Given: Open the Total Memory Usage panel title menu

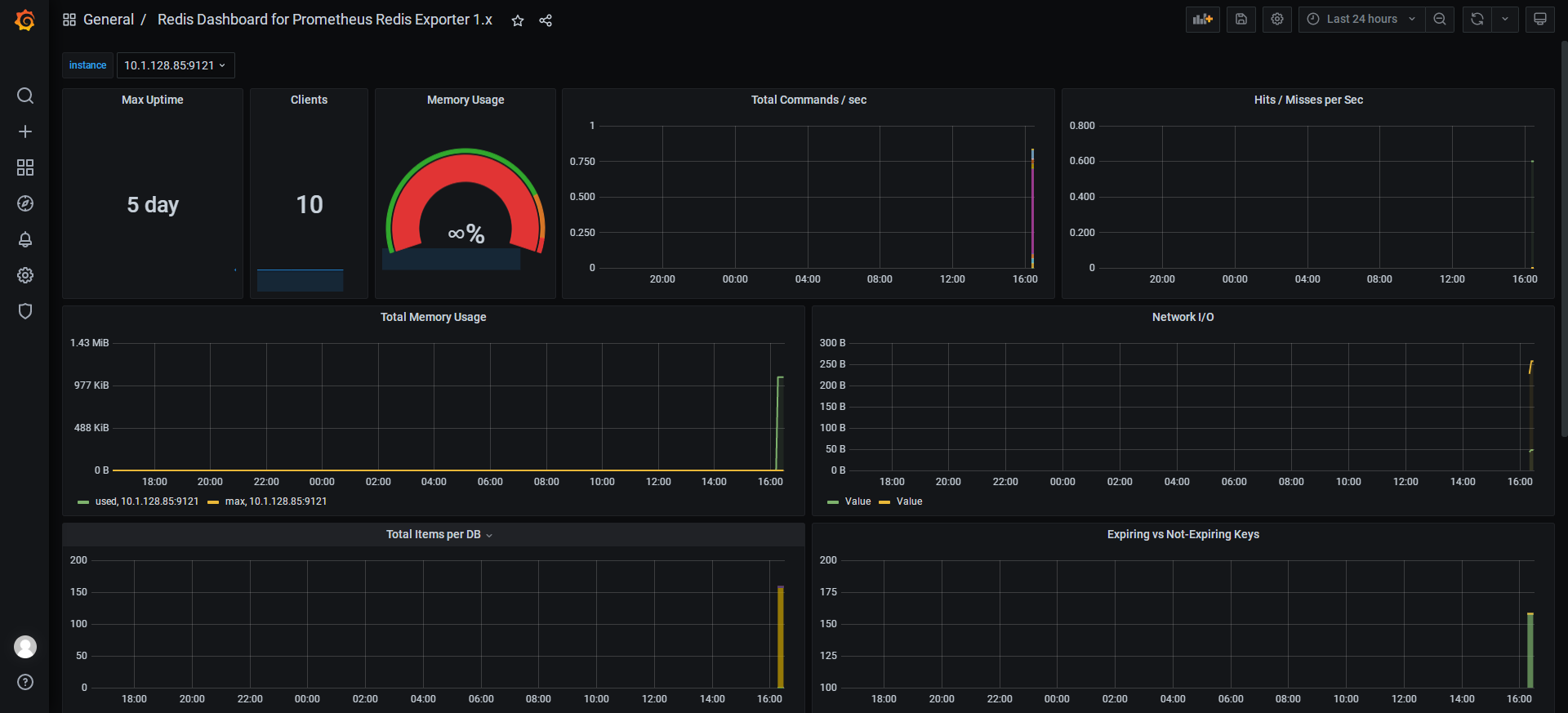Looking at the screenshot, I should [433, 317].
